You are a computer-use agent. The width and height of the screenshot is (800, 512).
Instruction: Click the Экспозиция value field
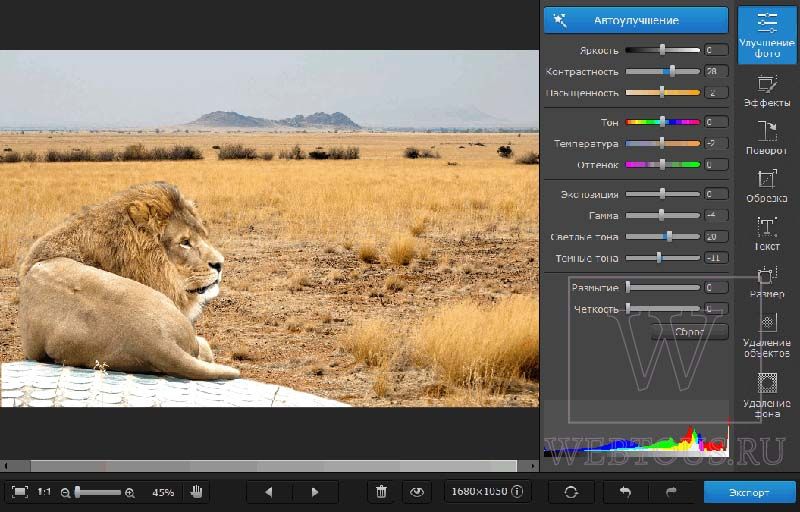click(x=716, y=194)
